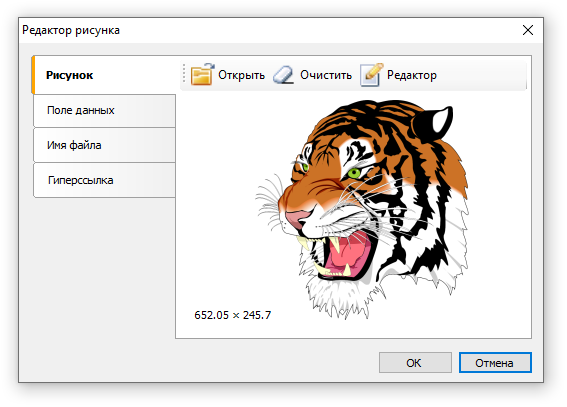Open the Гиперссылка tab
This screenshot has height=407, width=567.
tap(105, 180)
